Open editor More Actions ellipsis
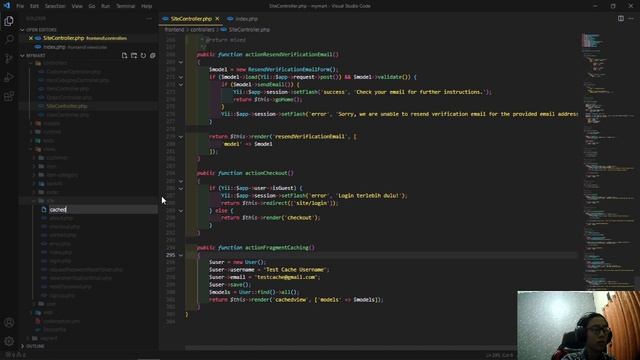This screenshot has height=360, width=640. [631, 18]
